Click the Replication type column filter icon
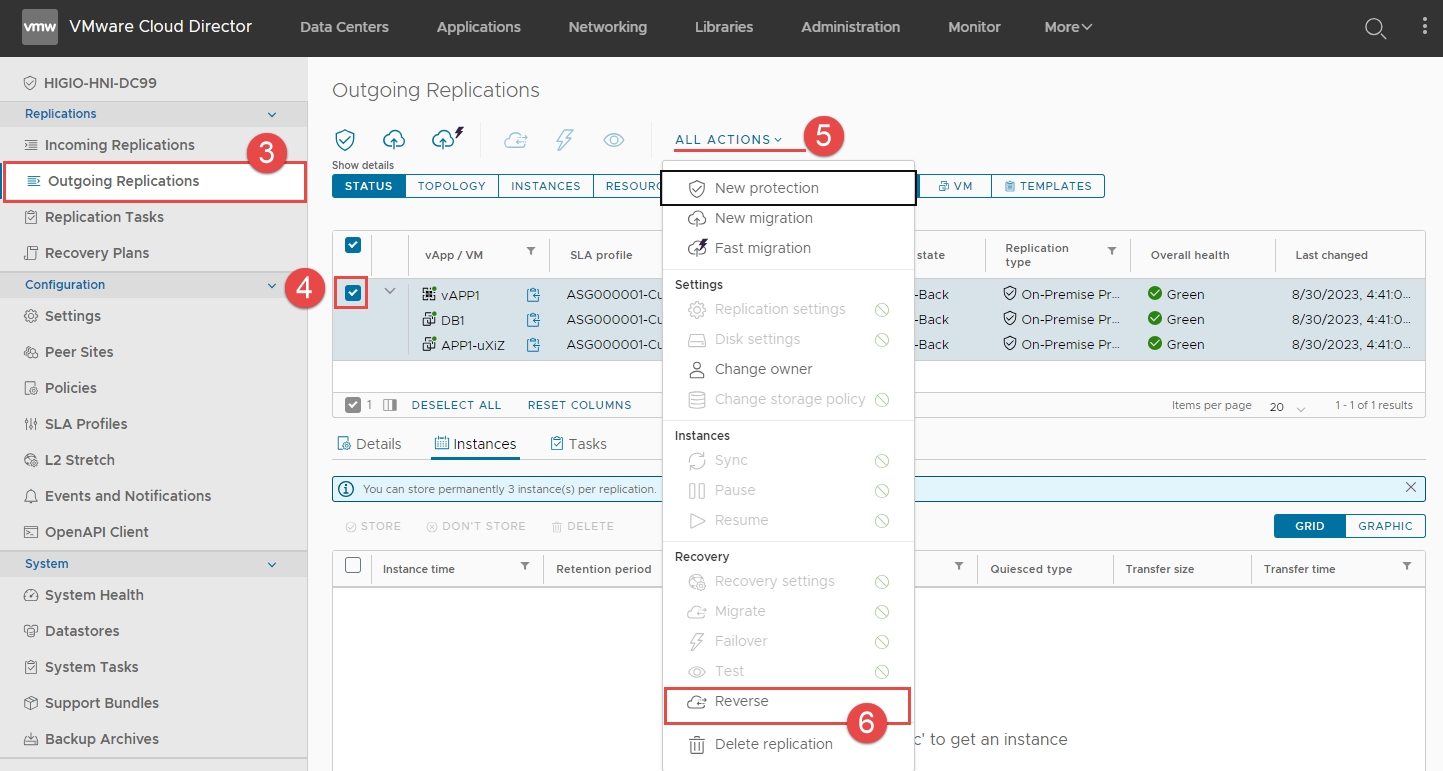The width and height of the screenshot is (1443, 771). [1112, 251]
